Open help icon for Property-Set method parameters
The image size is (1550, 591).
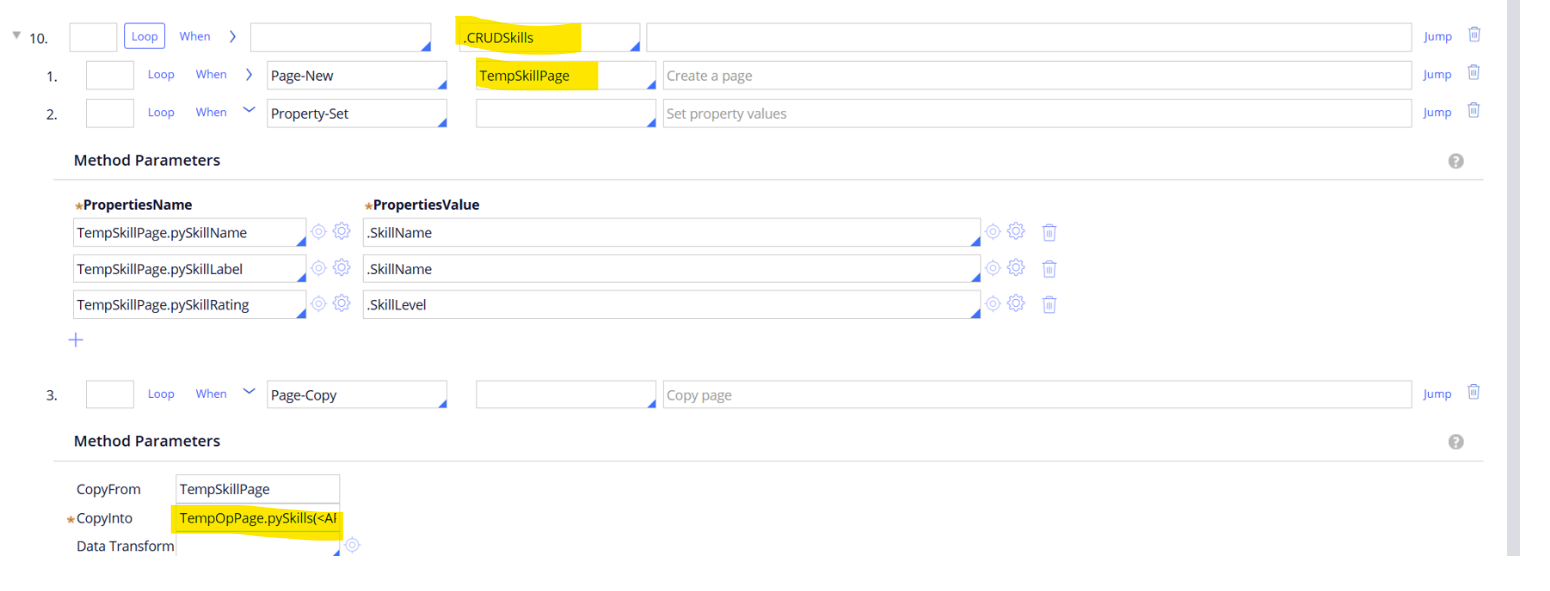[x=1456, y=161]
